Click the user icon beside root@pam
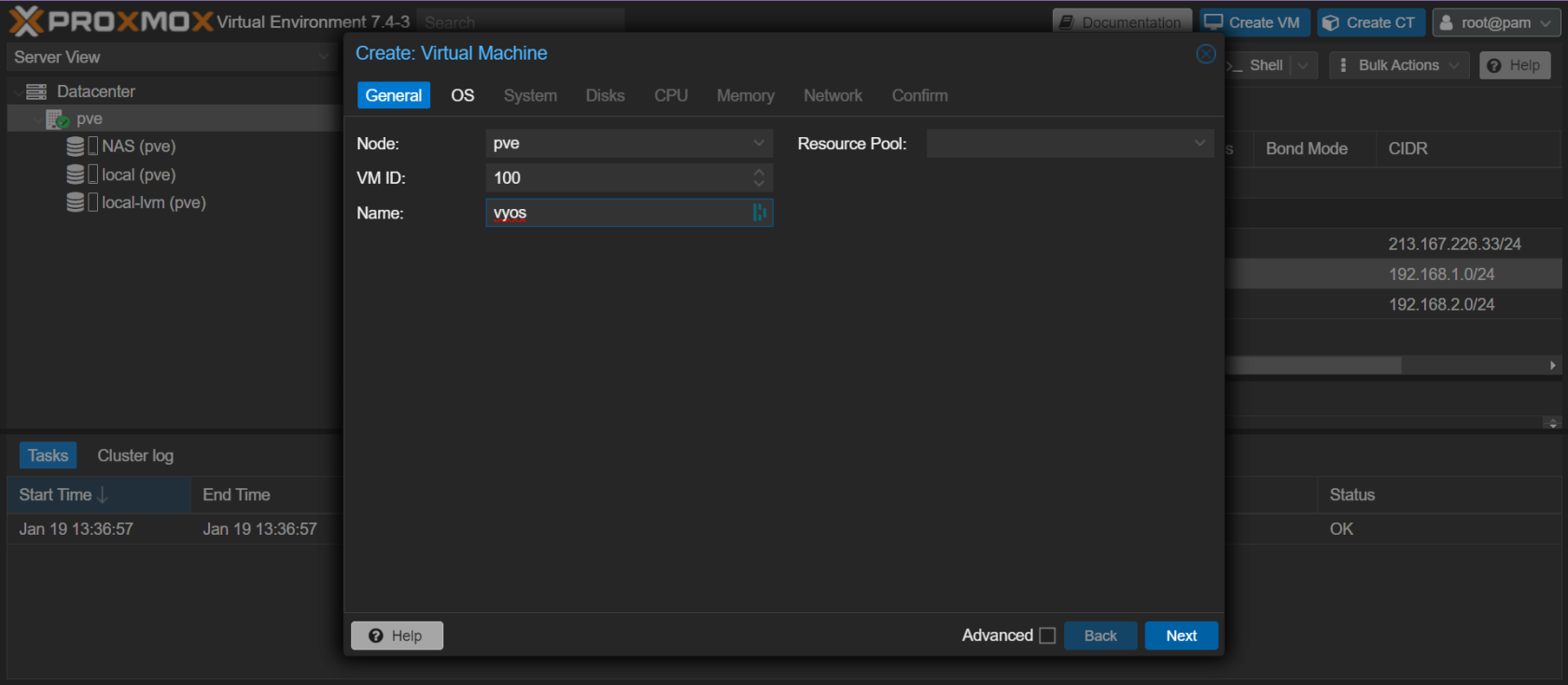The width and height of the screenshot is (1568, 685). tap(1447, 22)
